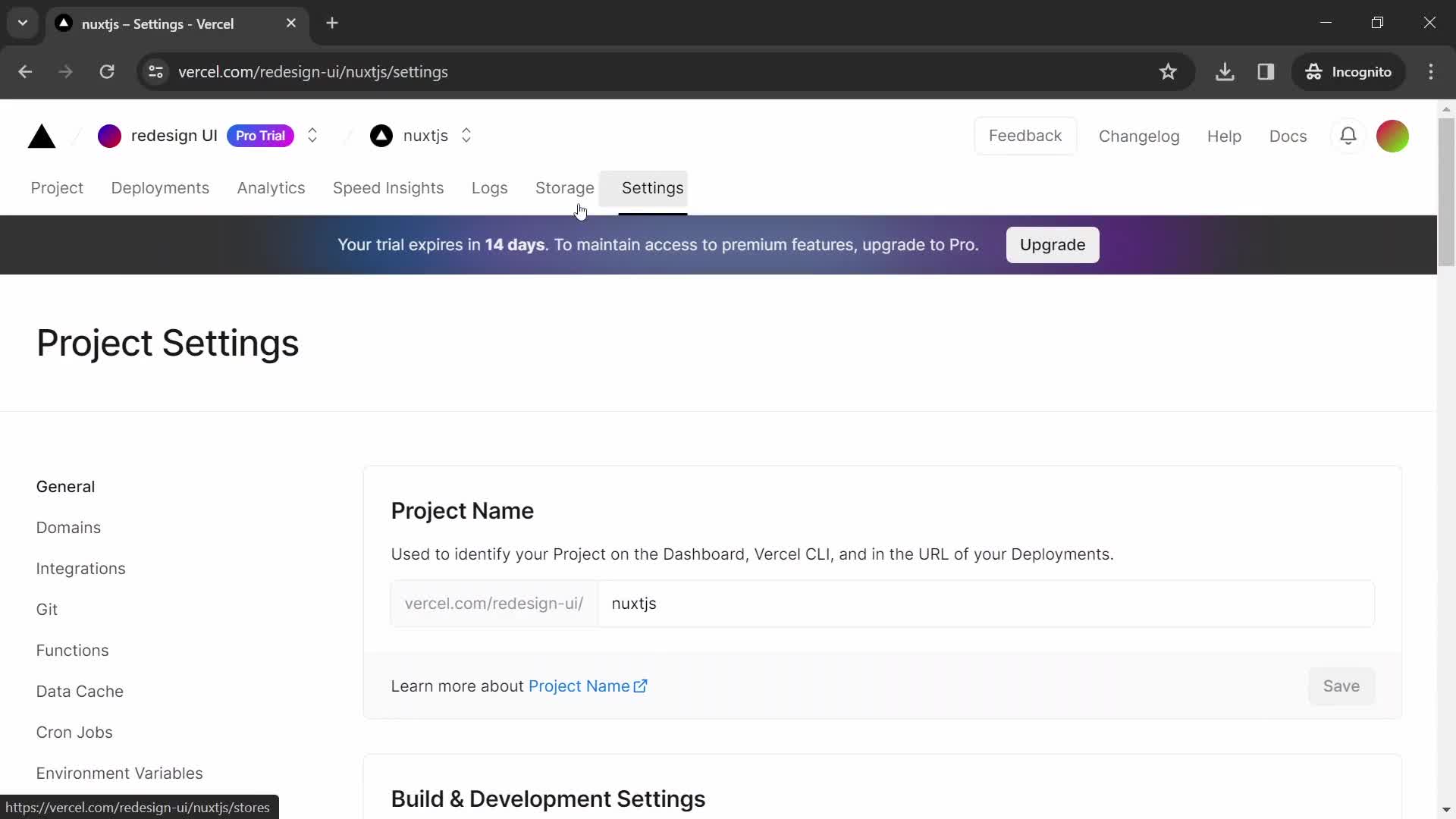Open the Project Name documentation link
Viewport: 1456px width, 819px height.
pyautogui.click(x=588, y=686)
